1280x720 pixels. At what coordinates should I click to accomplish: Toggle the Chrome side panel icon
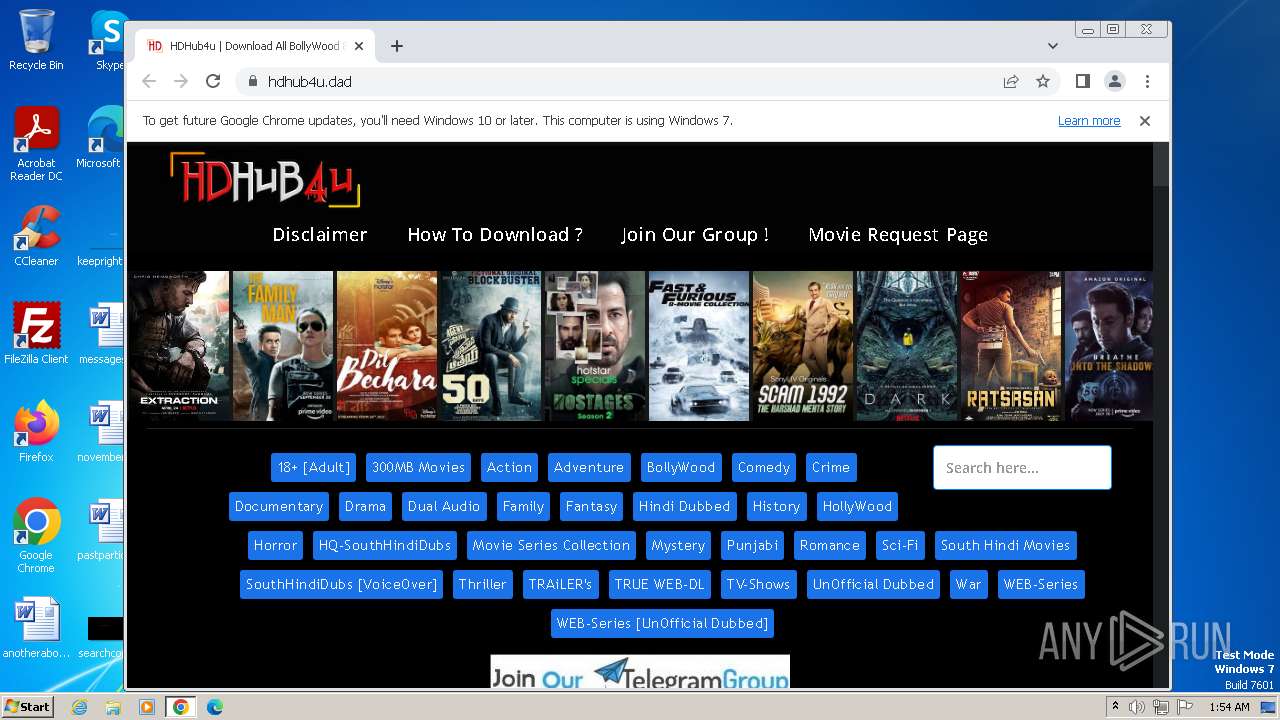click(1082, 81)
